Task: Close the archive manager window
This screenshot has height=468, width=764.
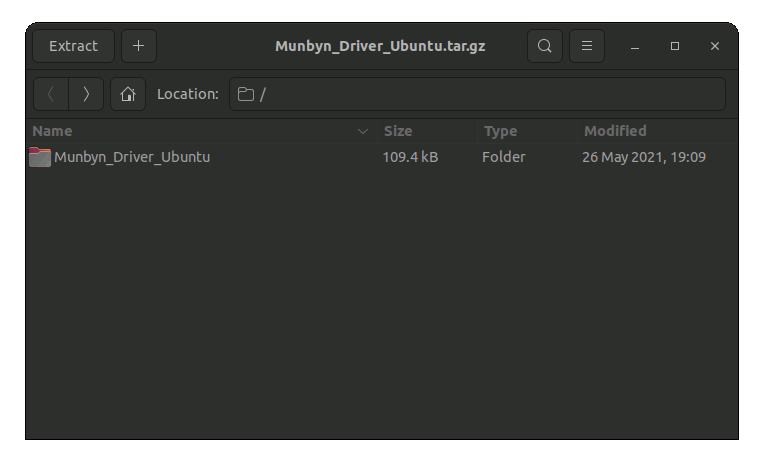Action: click(715, 46)
